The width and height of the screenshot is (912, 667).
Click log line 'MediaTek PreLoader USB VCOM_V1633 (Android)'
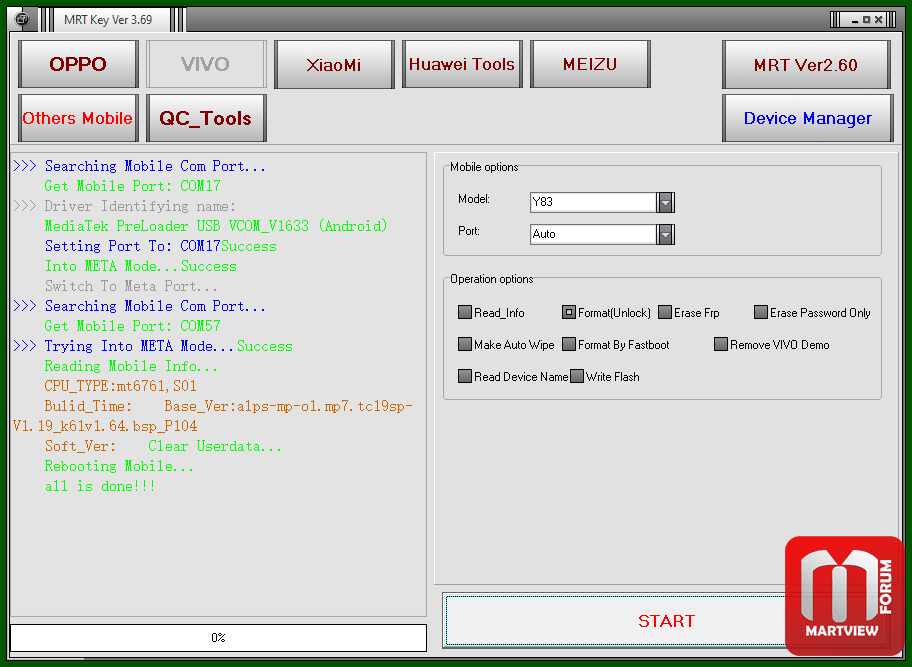point(216,226)
